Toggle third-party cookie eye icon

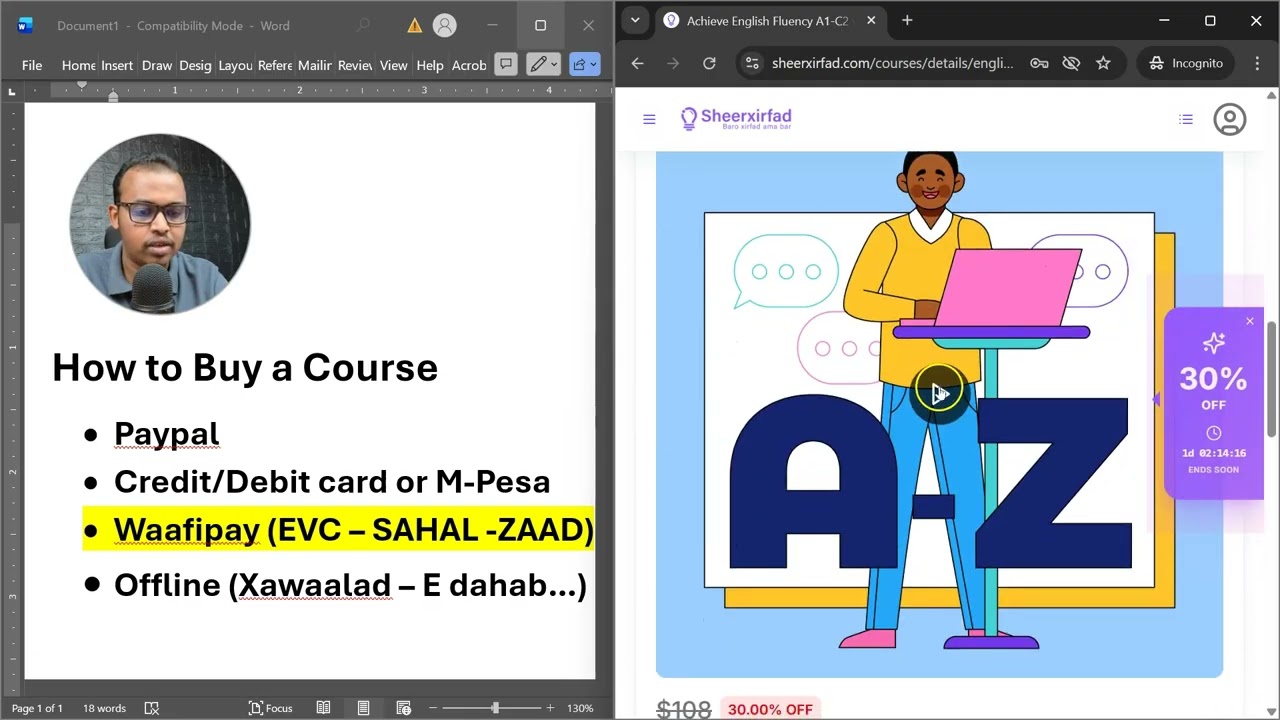tap(1071, 63)
